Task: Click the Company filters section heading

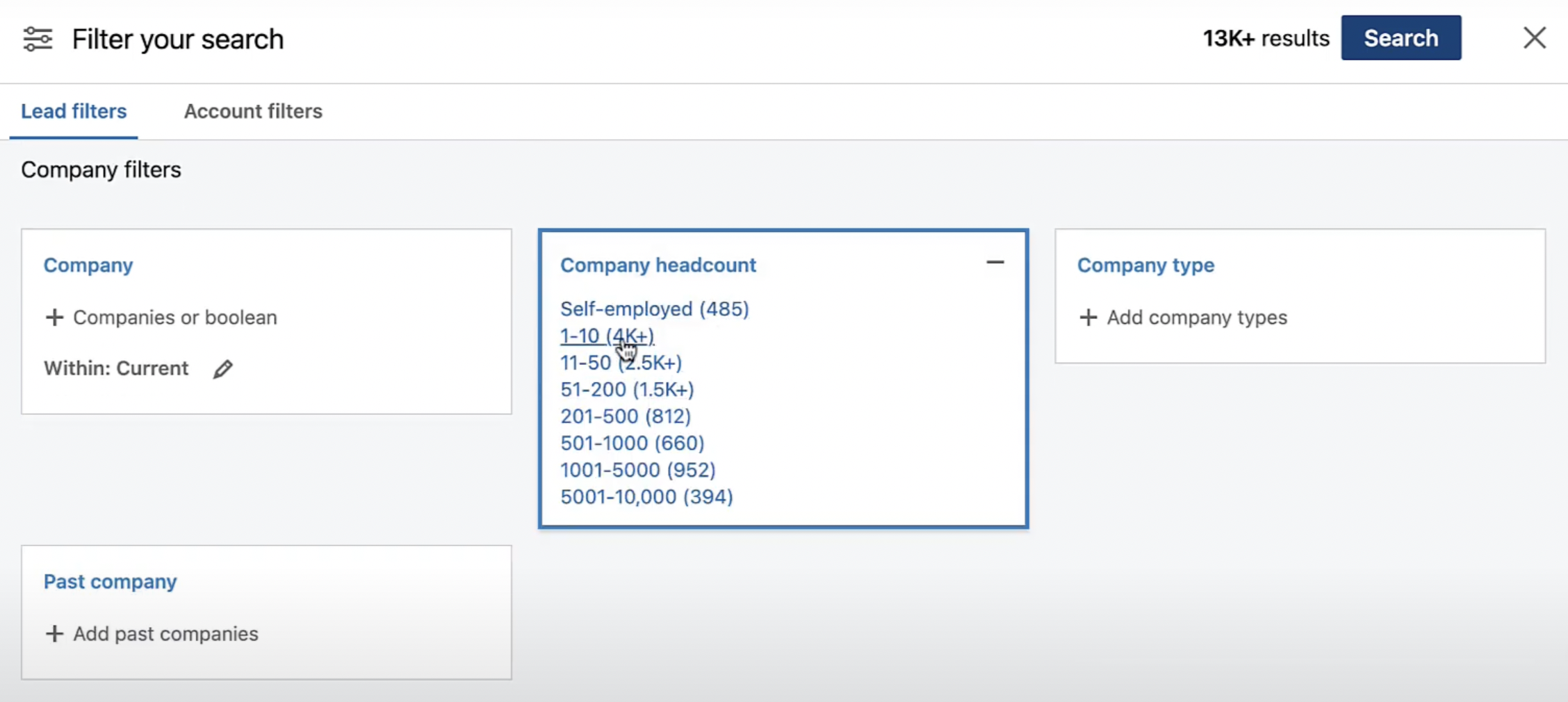Action: pyautogui.click(x=101, y=170)
